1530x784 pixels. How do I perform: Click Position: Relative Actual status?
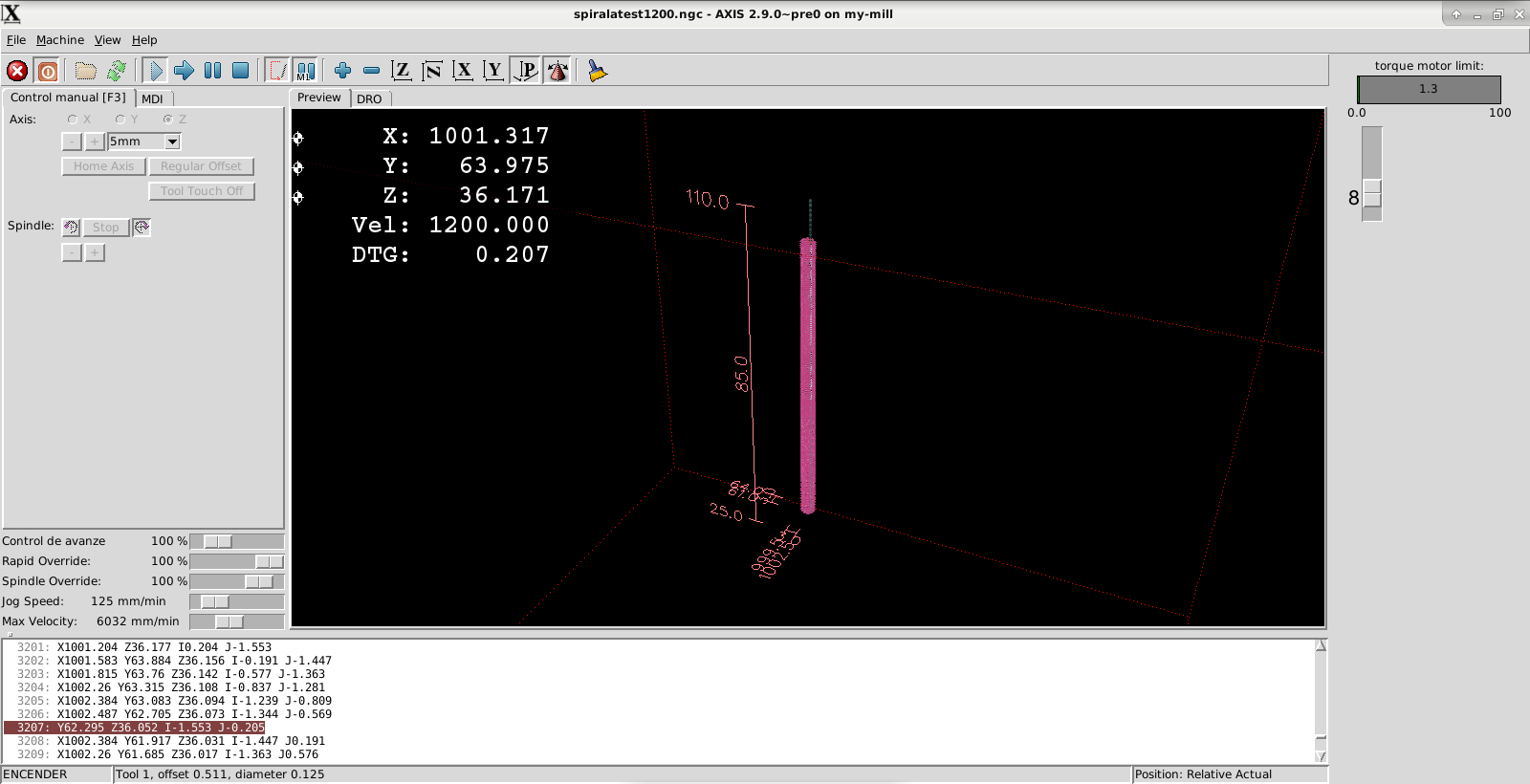(x=1203, y=774)
